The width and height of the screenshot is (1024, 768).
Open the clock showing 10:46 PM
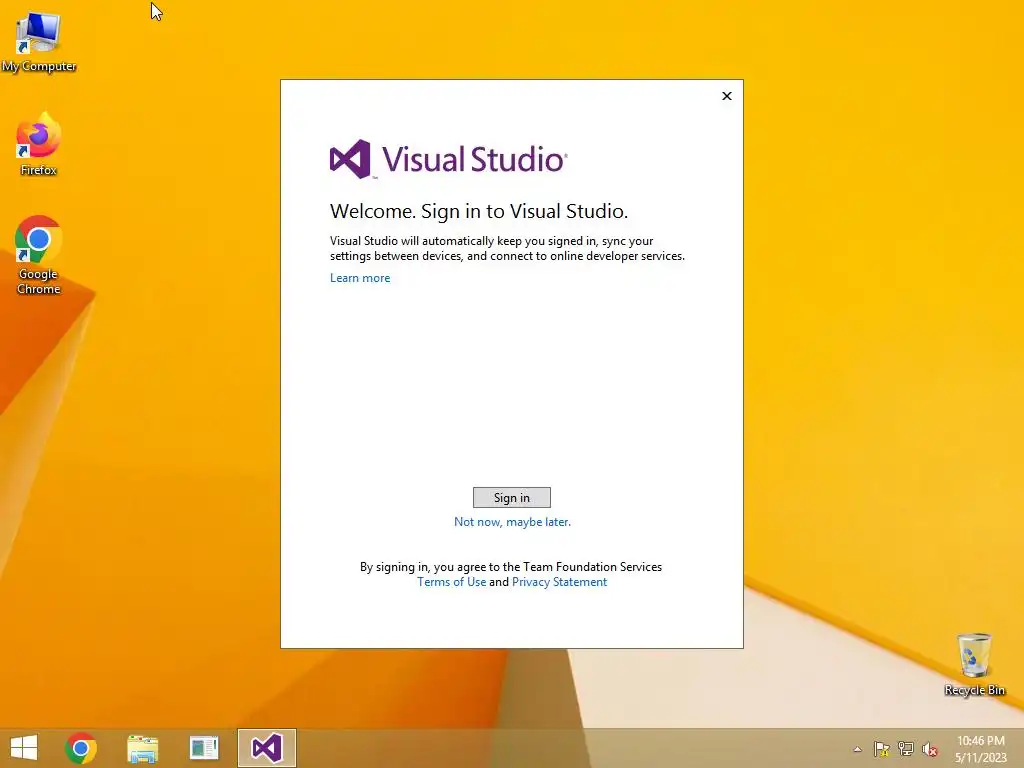[x=980, y=749]
